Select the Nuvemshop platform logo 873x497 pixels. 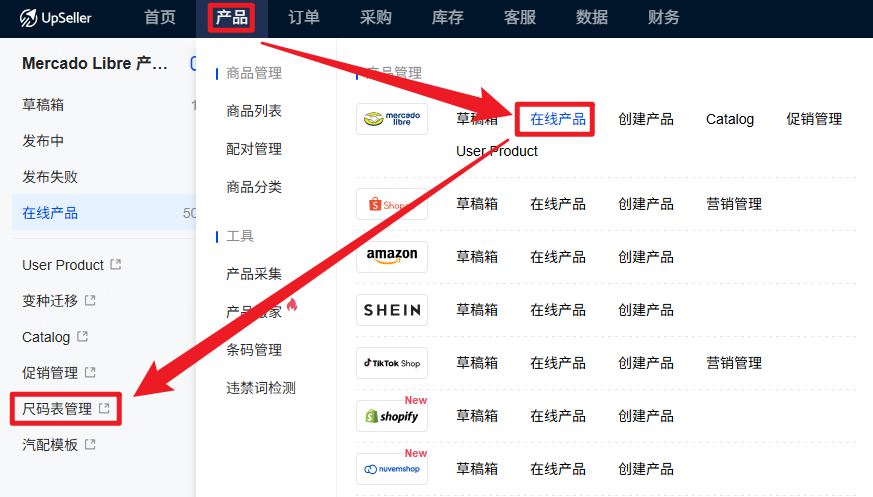pyautogui.click(x=391, y=469)
